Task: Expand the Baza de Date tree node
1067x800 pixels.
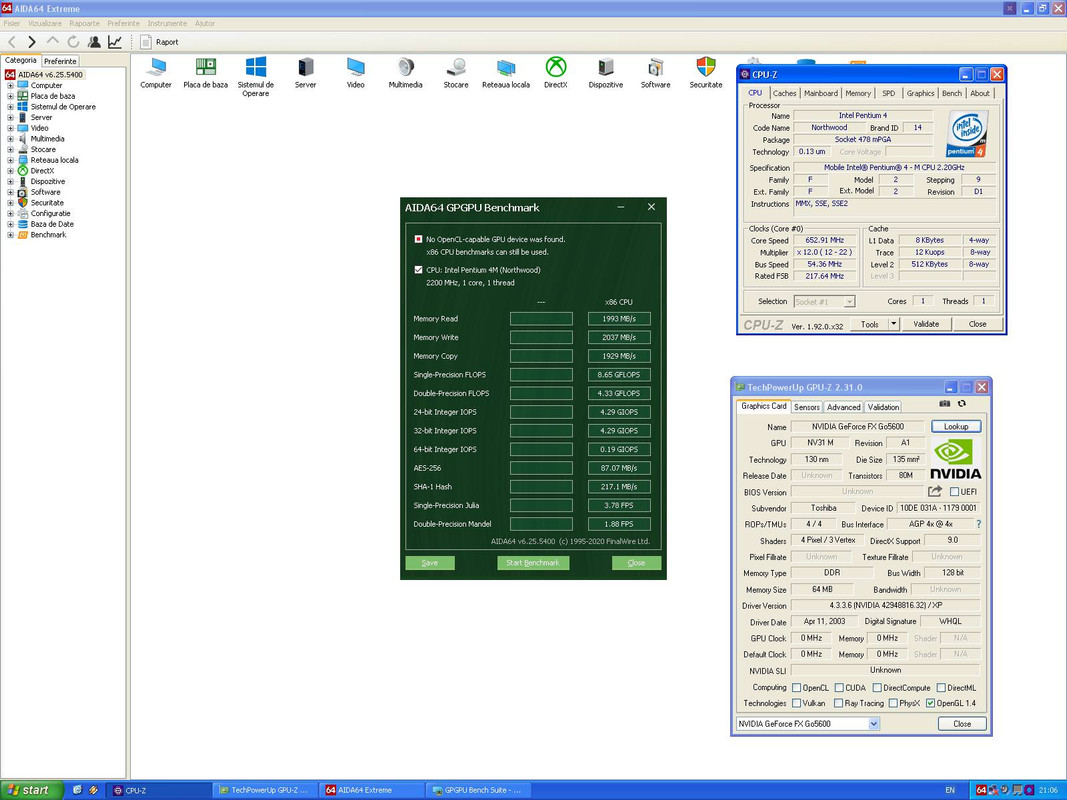Action: 10,224
